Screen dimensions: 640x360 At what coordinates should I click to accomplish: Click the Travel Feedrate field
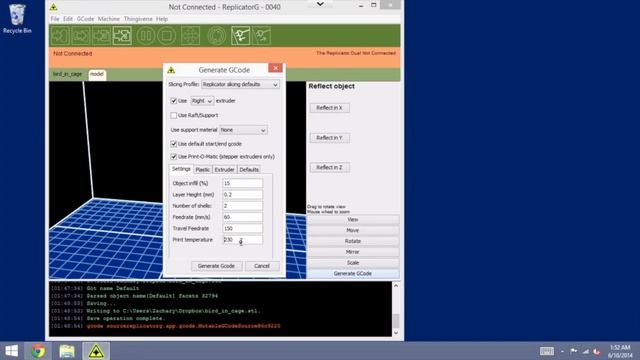243,229
